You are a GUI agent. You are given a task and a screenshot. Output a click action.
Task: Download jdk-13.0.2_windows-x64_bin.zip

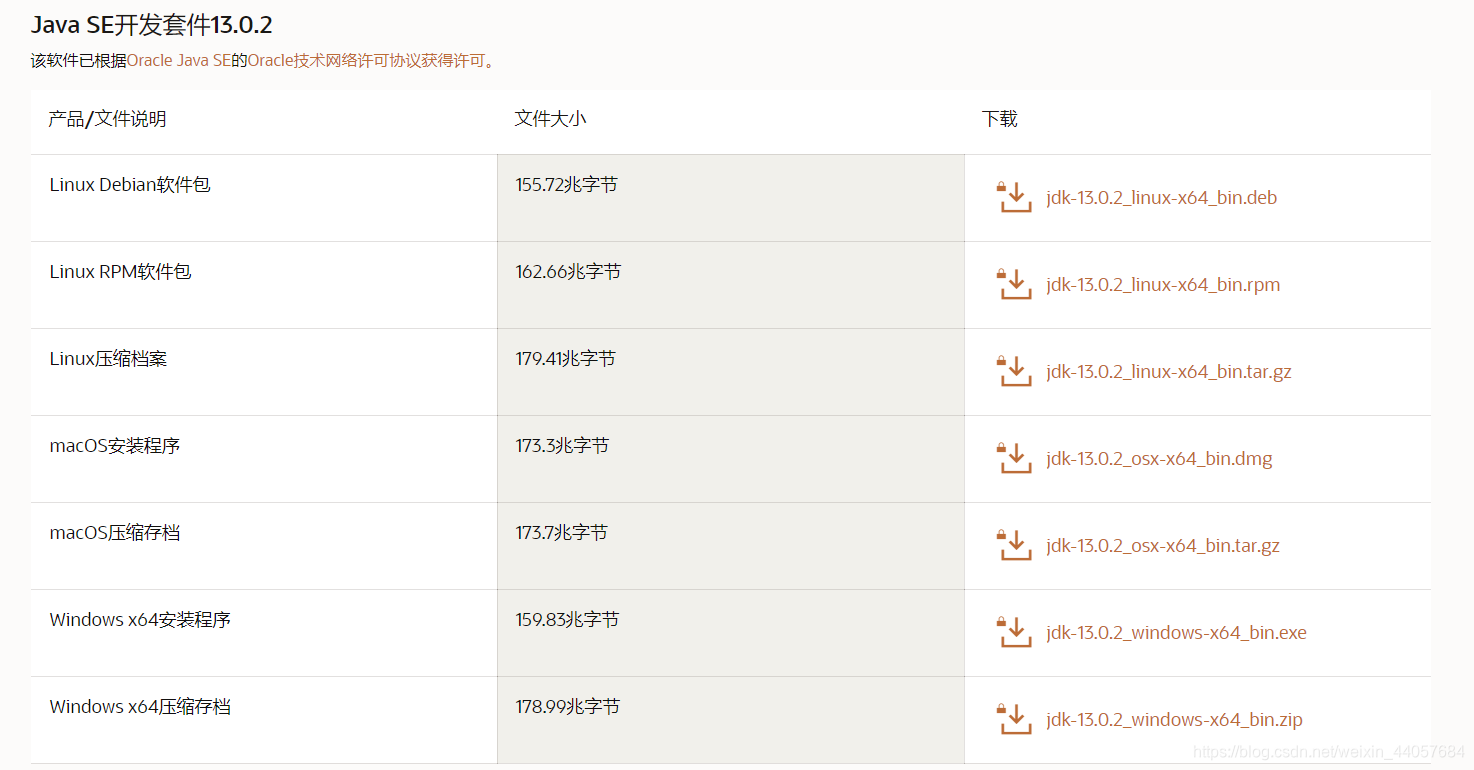pyautogui.click(x=1174, y=720)
